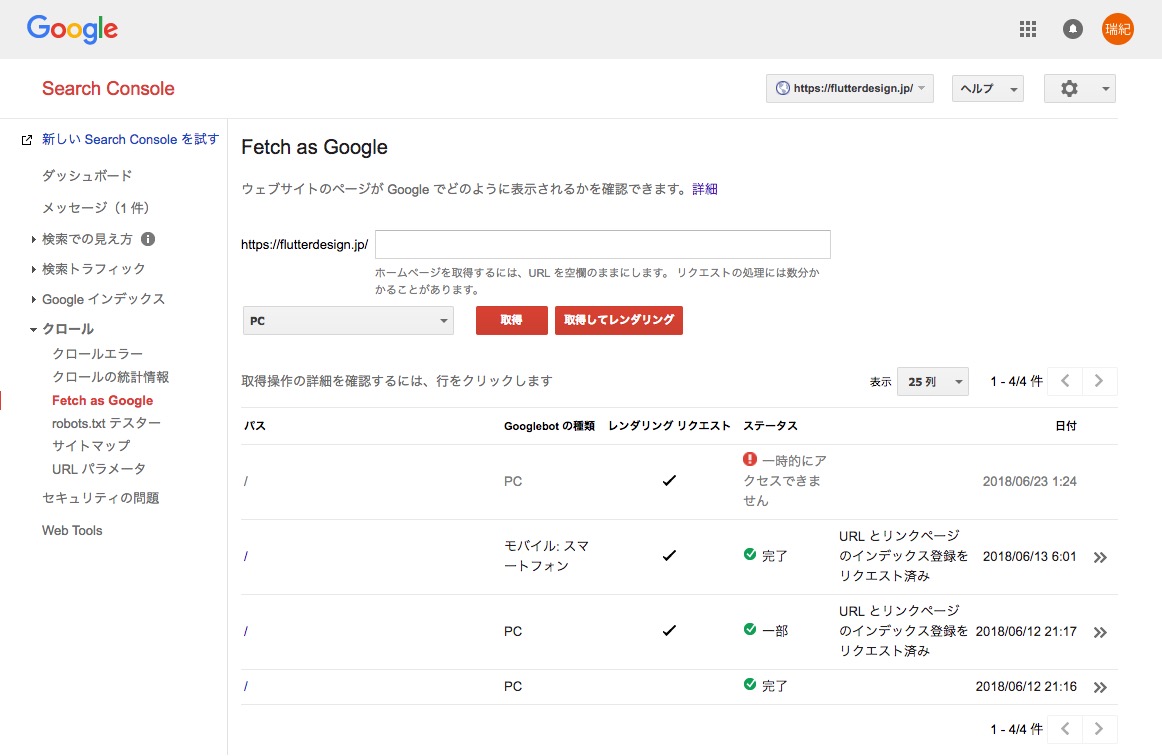Click the rendering checkmark in the 2018/06/23 row
The height and width of the screenshot is (756, 1162).
point(669,480)
